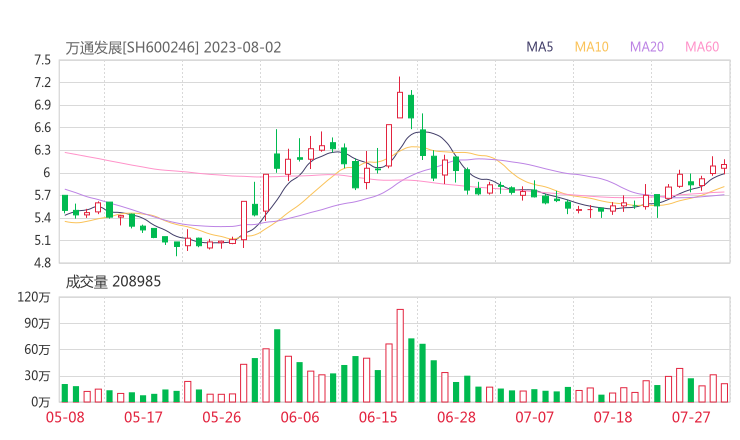Click the 07-27 date axis label
740x440 pixels.
[691, 417]
